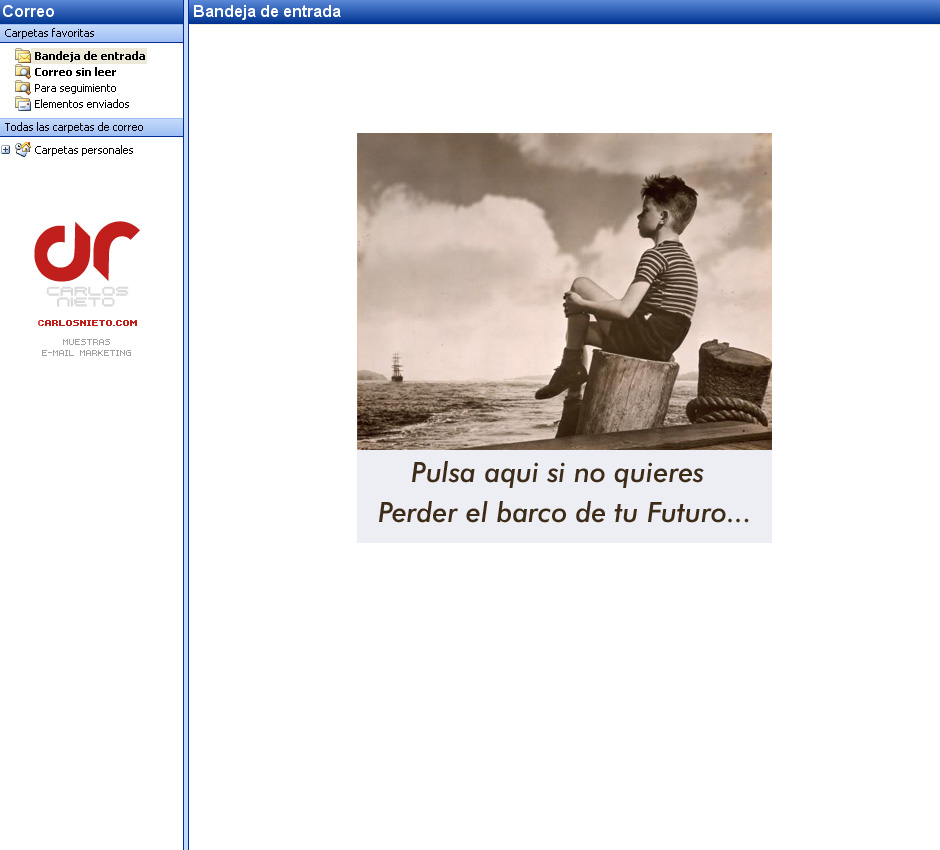Click the Correo sin leer search-folder icon
Image resolution: width=940 pixels, height=850 pixels.
point(23,72)
